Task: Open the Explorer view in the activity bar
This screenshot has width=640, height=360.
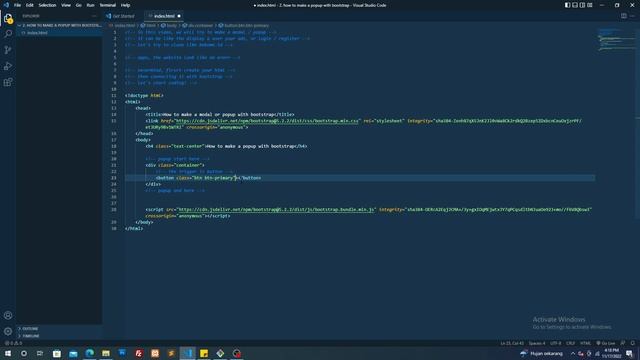Action: pyautogui.click(x=8, y=18)
